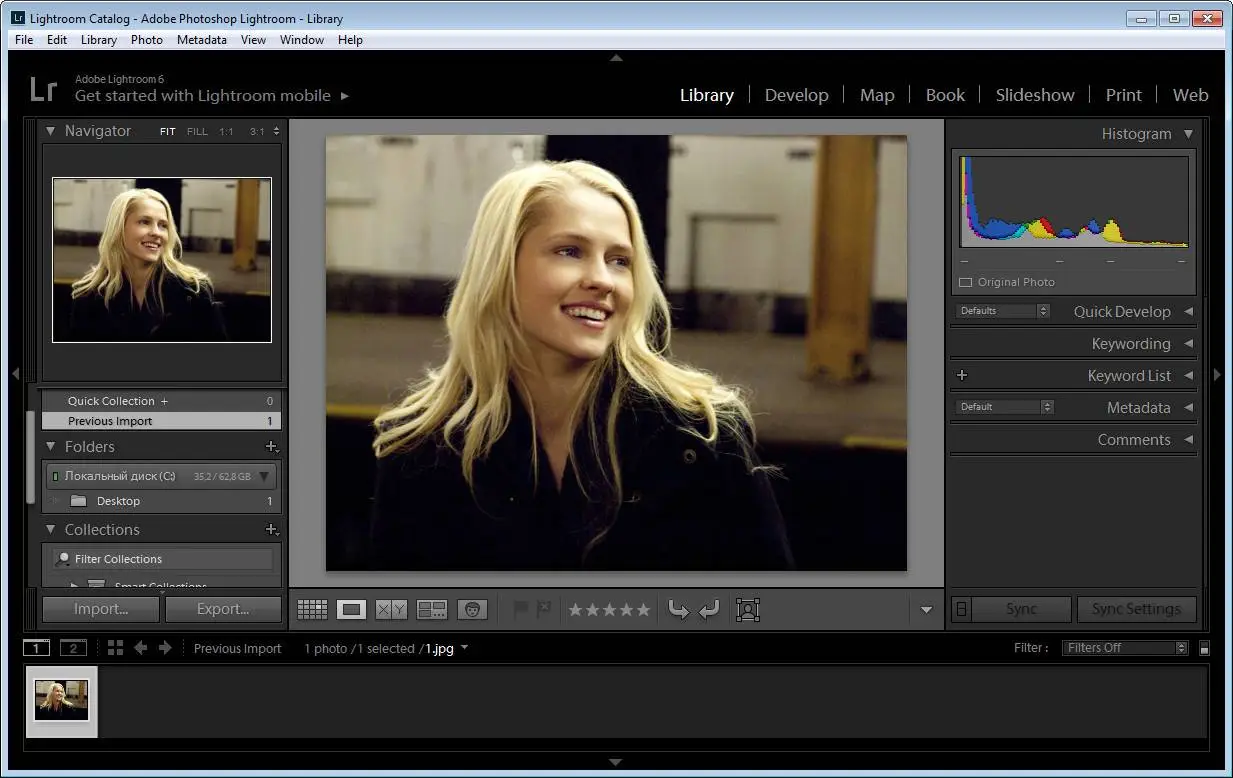Image resolution: width=1233 pixels, height=778 pixels.
Task: Open the File menu
Action: click(x=24, y=40)
